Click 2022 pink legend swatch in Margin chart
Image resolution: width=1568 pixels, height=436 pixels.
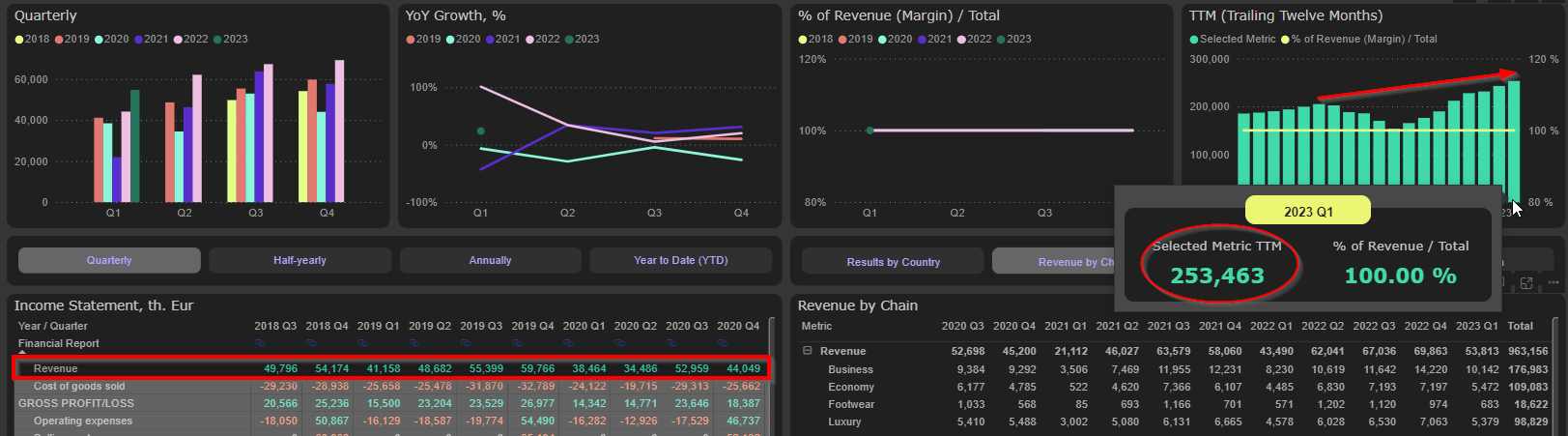(961, 40)
